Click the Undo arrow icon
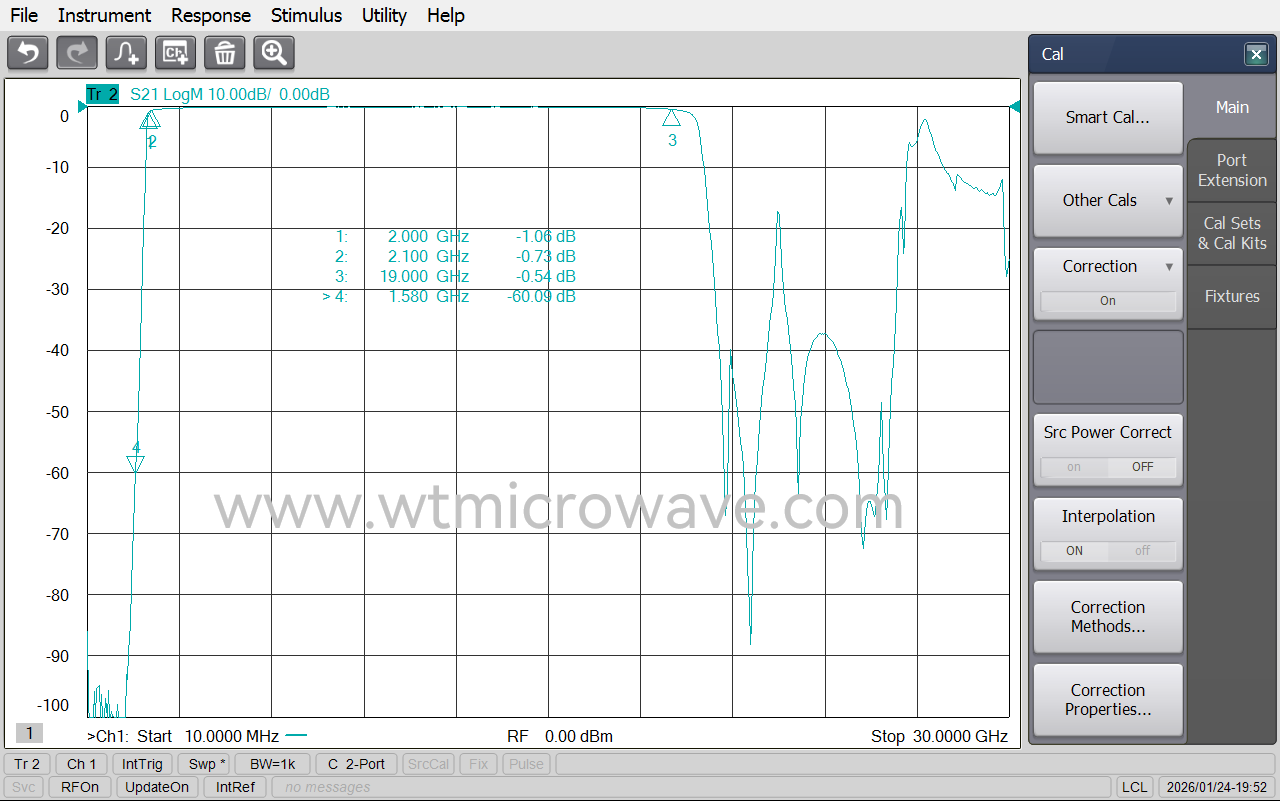The height and width of the screenshot is (801, 1280). [27, 53]
